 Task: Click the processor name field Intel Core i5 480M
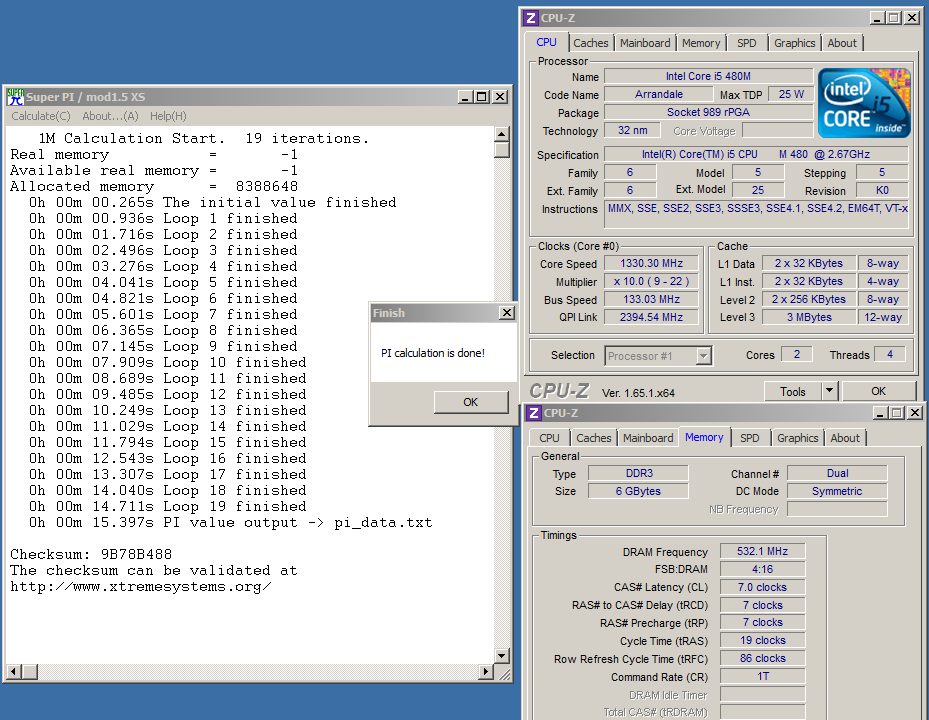pos(708,76)
